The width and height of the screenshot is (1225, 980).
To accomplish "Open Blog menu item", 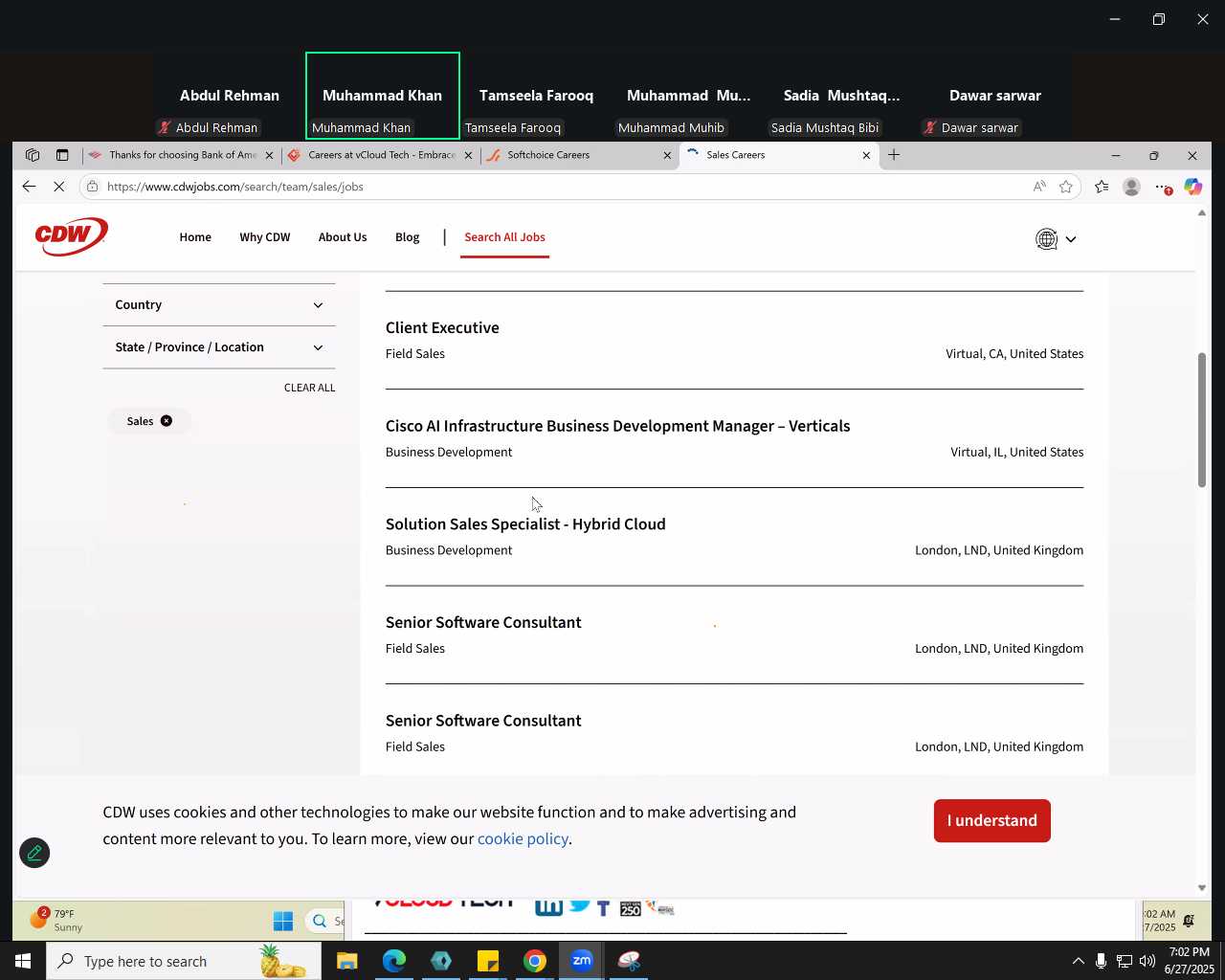I will coord(408,237).
